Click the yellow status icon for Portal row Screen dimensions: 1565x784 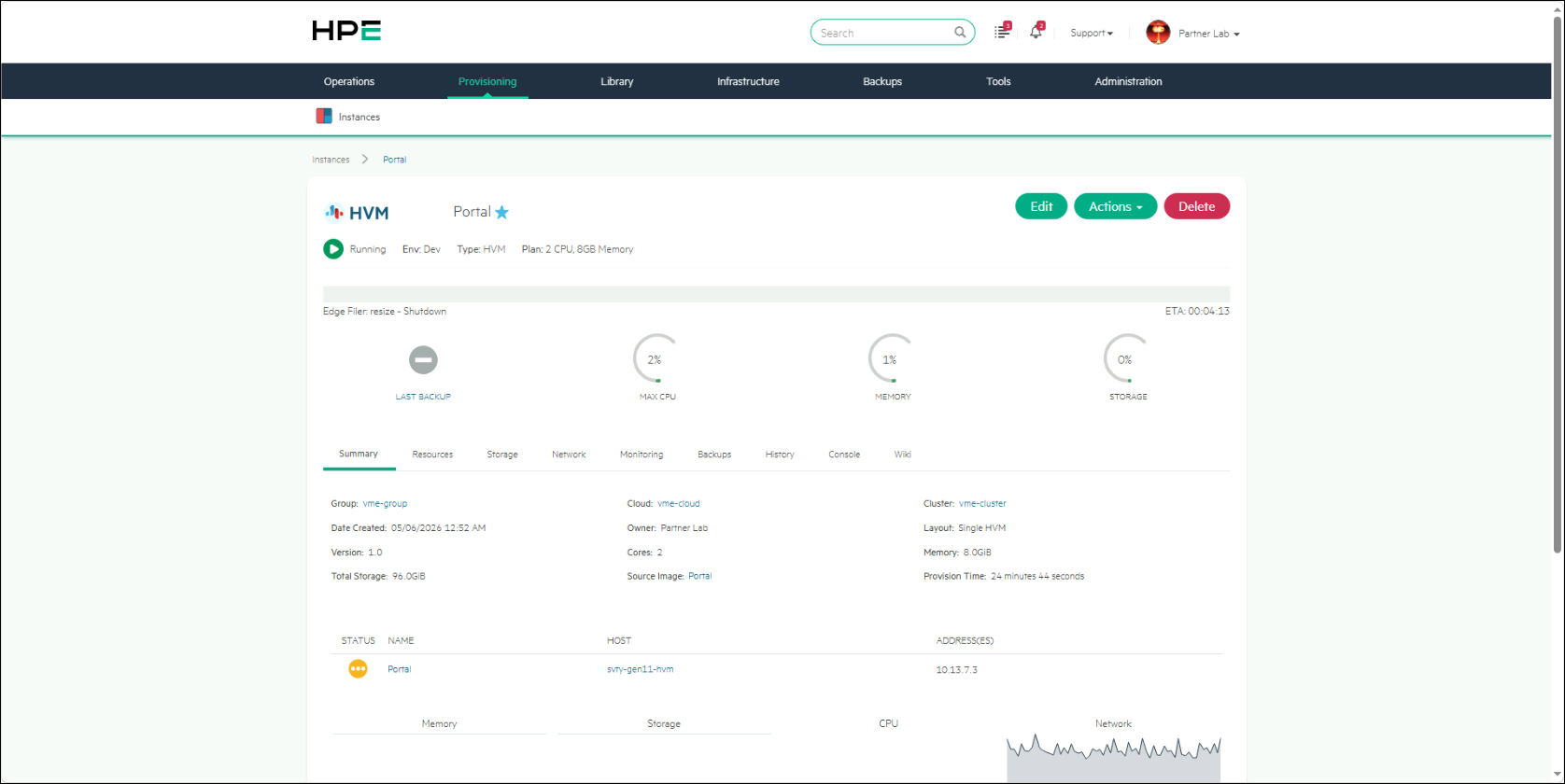pos(358,669)
